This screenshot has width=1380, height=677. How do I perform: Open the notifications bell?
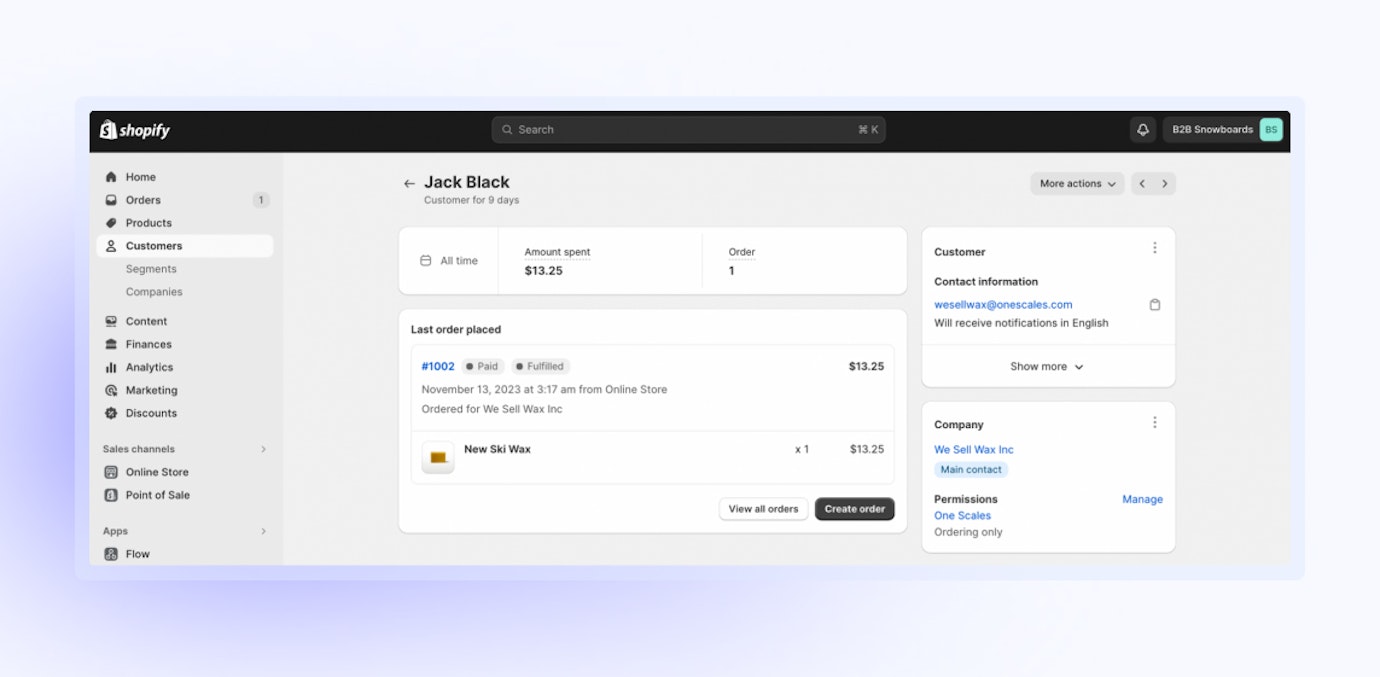tap(1143, 129)
